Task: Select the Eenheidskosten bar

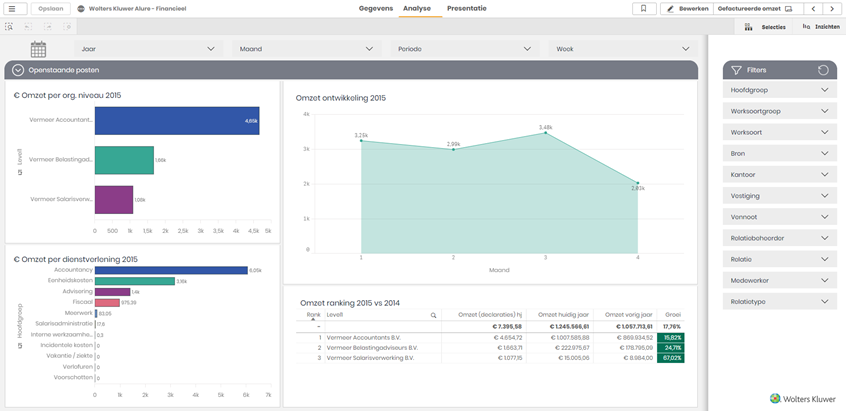Action: 135,281
